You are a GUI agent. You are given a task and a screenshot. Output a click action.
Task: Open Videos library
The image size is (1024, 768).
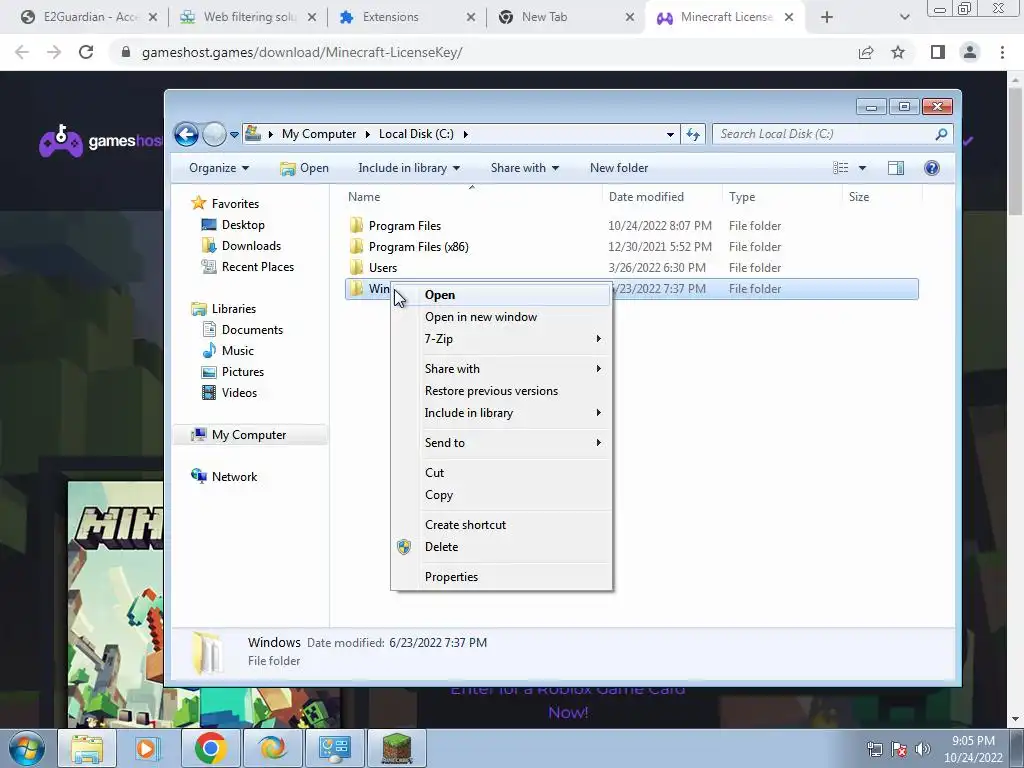click(x=239, y=392)
